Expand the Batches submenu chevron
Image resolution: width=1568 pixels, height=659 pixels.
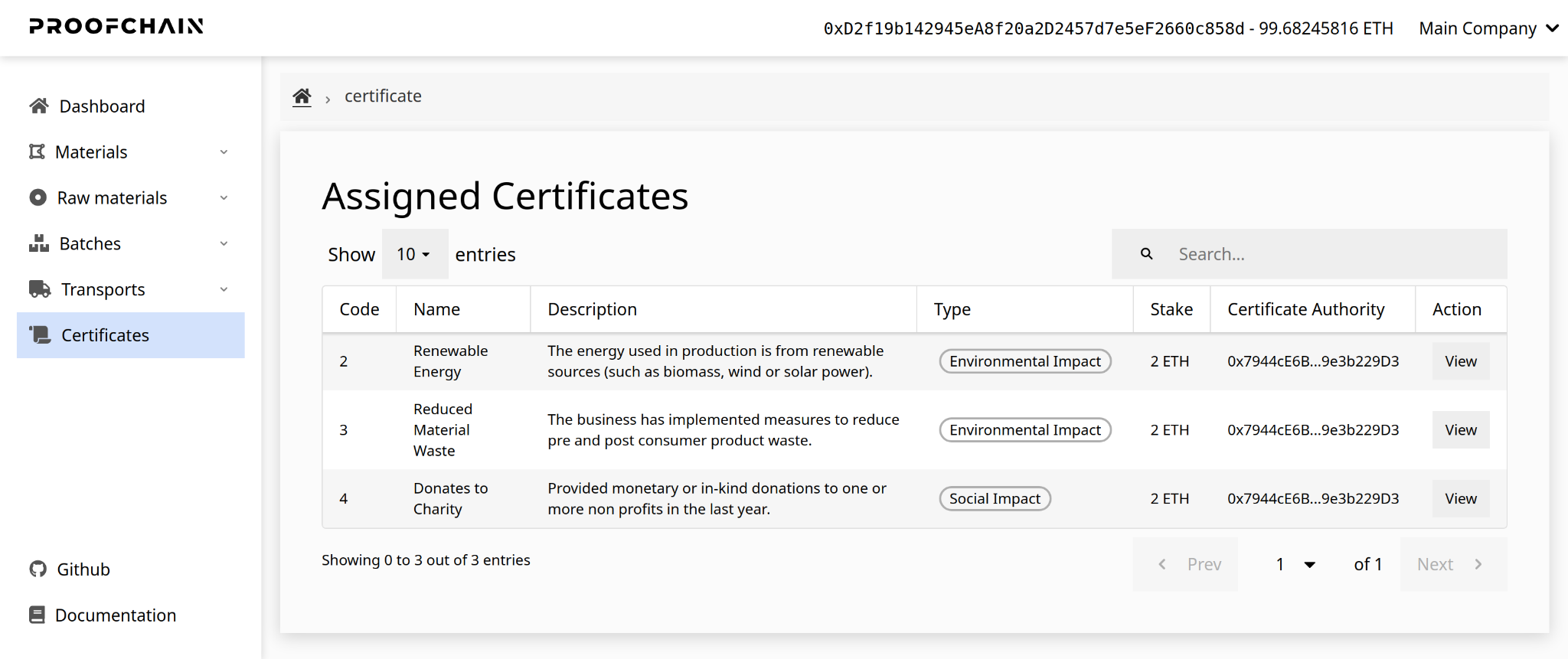pyautogui.click(x=224, y=244)
